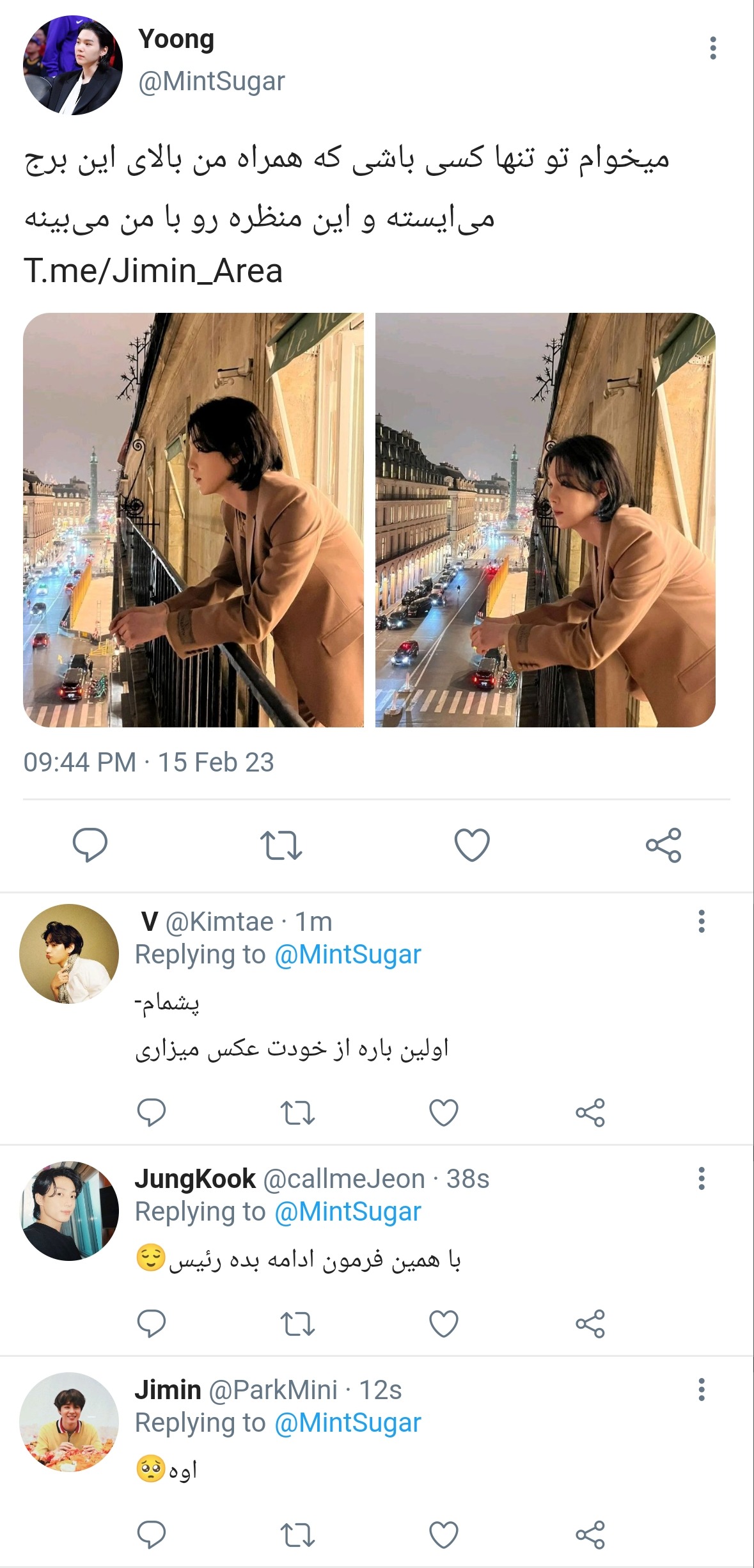Reply to the main tweet by Yoong

tap(90, 845)
